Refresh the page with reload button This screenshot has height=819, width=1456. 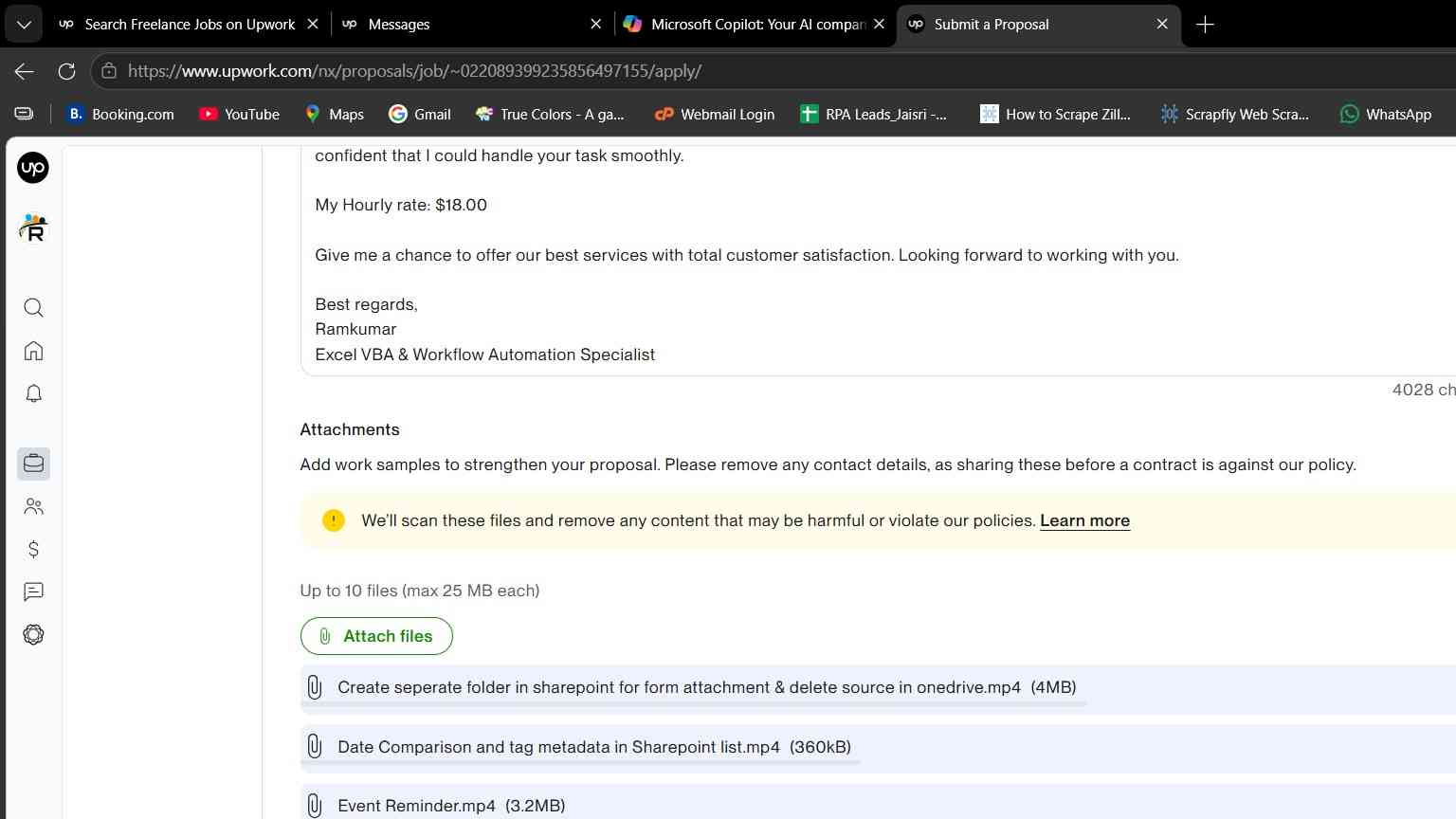[66, 71]
